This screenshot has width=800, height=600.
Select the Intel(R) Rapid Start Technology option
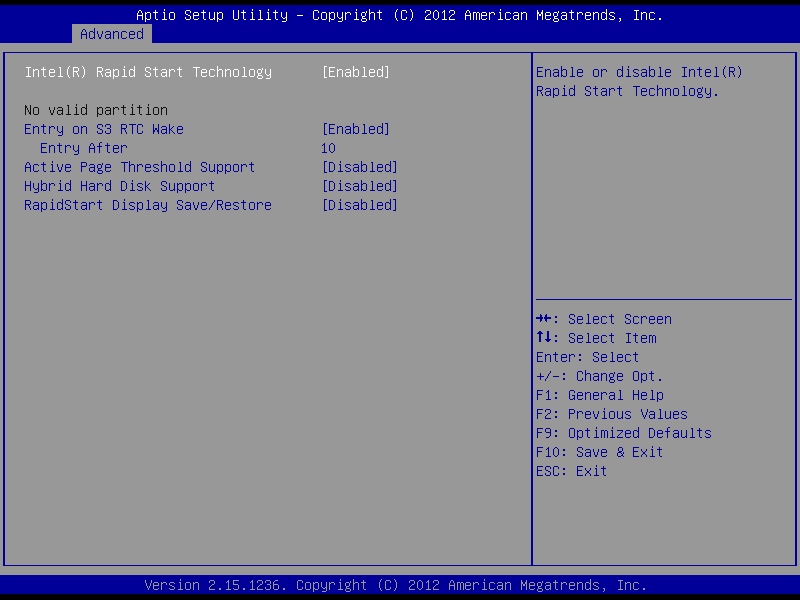(148, 72)
